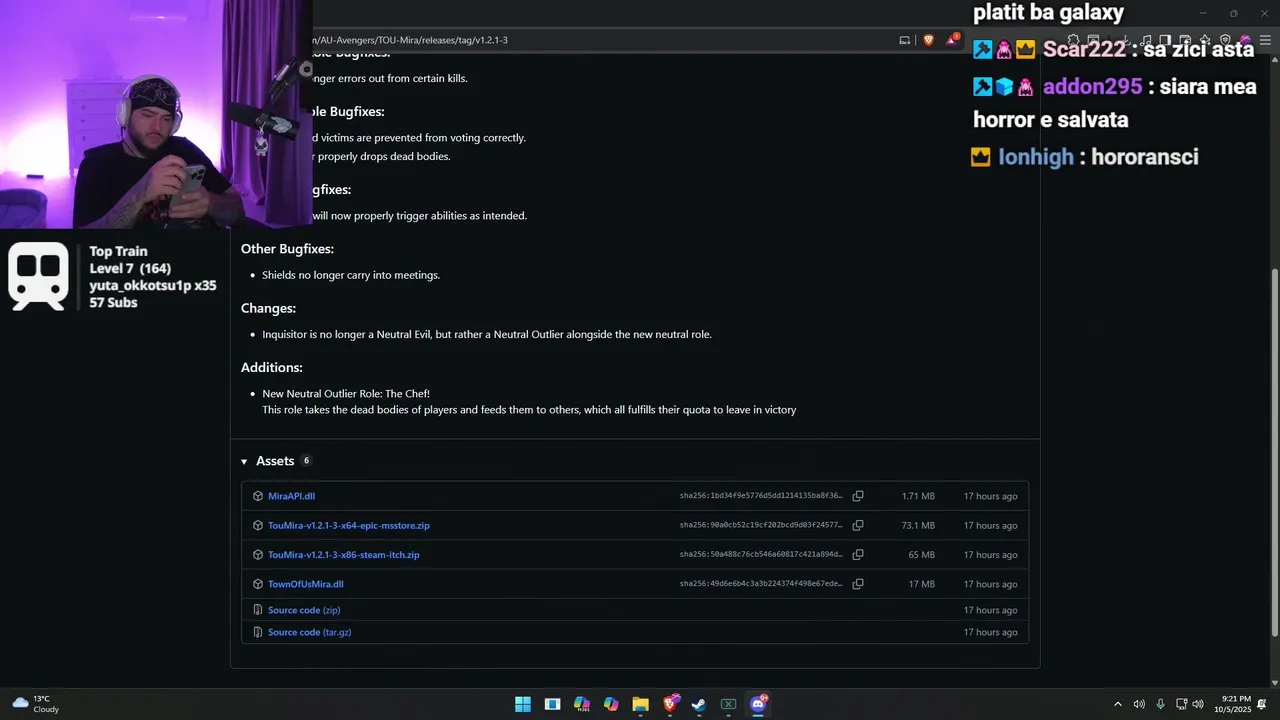Copy the hash of the x86-steam-itch zip

point(858,555)
